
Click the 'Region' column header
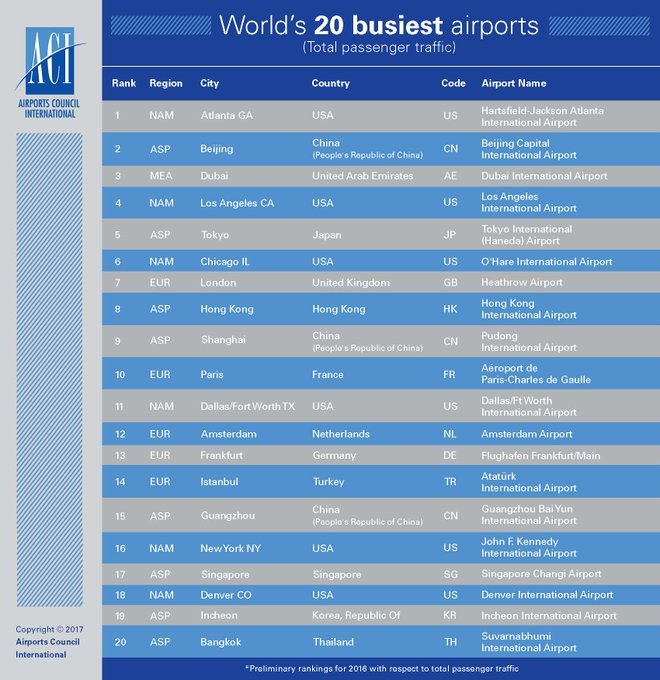[x=166, y=83]
